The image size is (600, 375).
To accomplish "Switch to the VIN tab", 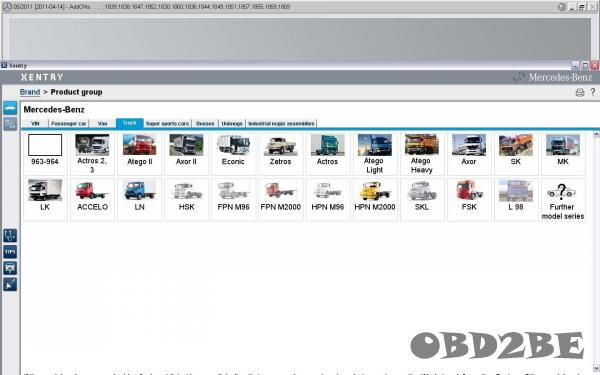I will [35, 124].
